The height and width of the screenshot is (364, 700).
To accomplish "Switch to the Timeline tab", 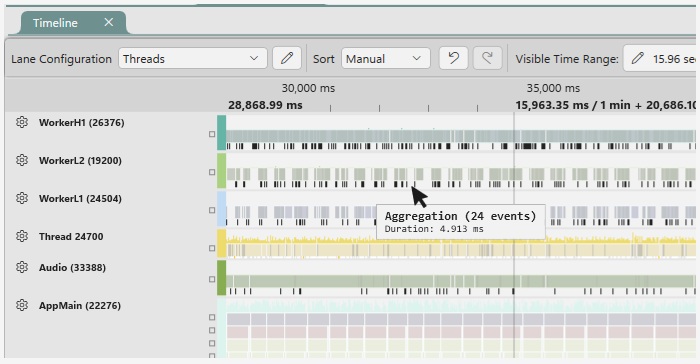I will pos(73,23).
